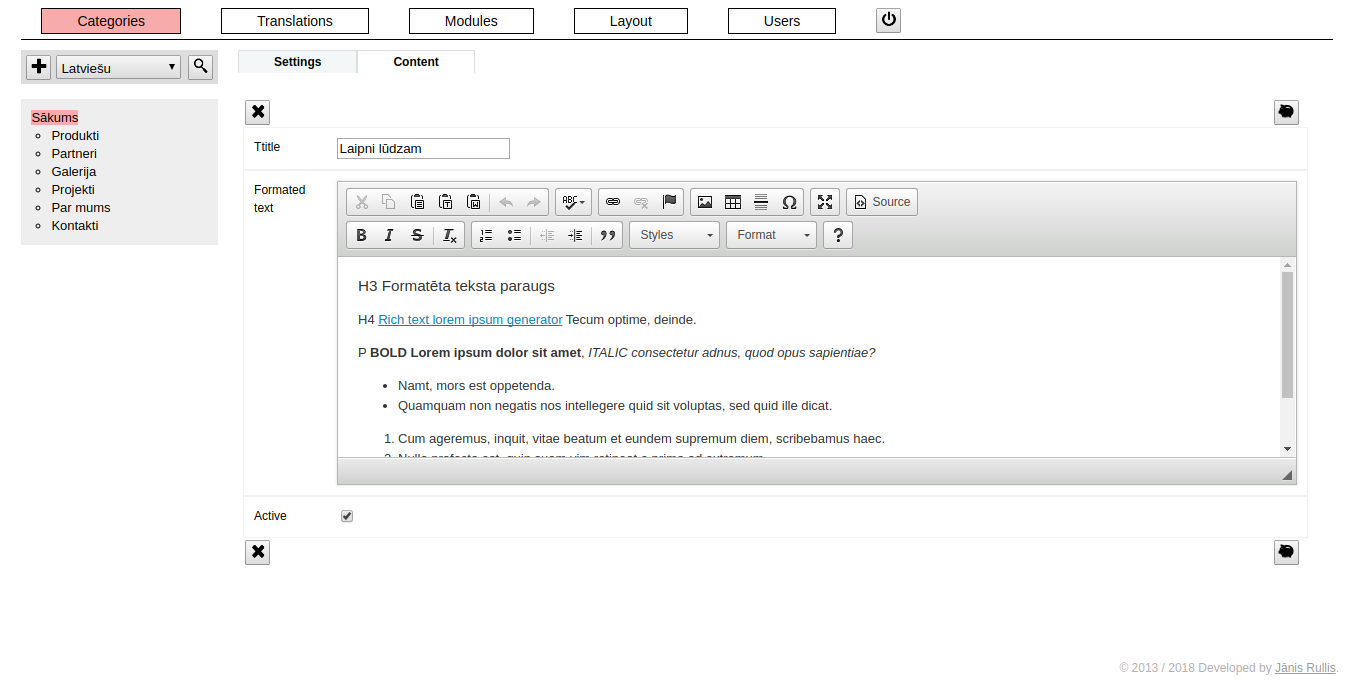Go to the Modules section
The width and height of the screenshot is (1354, 683).
tap(471, 21)
